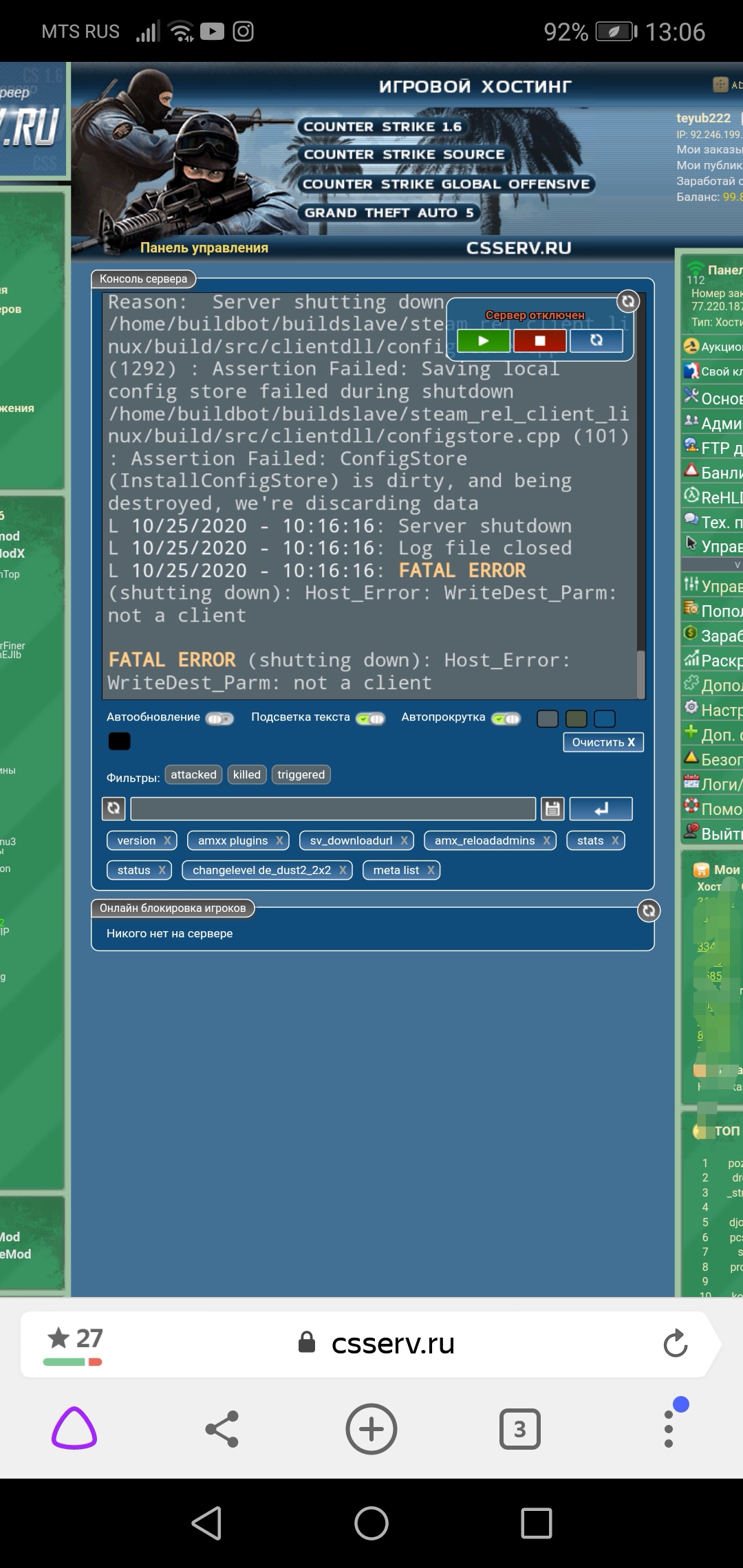The width and height of the screenshot is (743, 1568).
Task: Restart the server with blue reload button
Action: click(596, 340)
